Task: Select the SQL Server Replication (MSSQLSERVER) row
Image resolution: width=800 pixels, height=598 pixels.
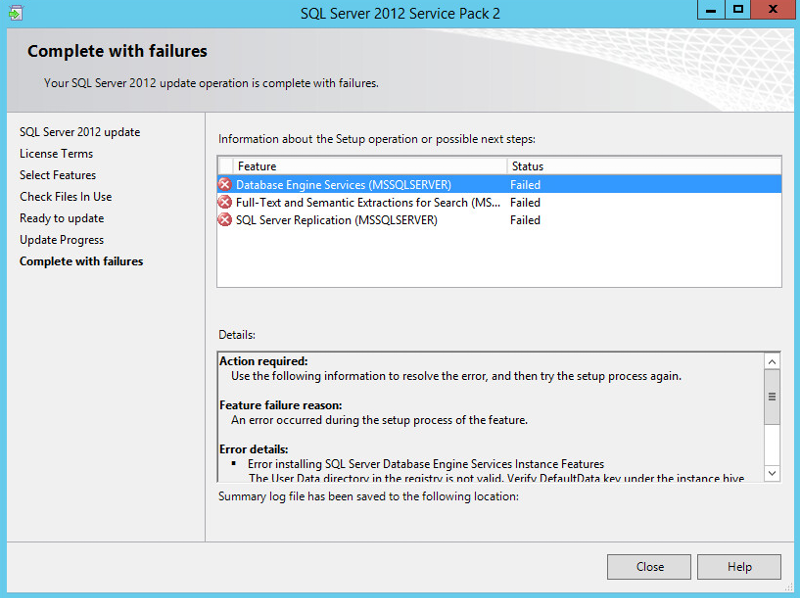Action: tap(499, 220)
